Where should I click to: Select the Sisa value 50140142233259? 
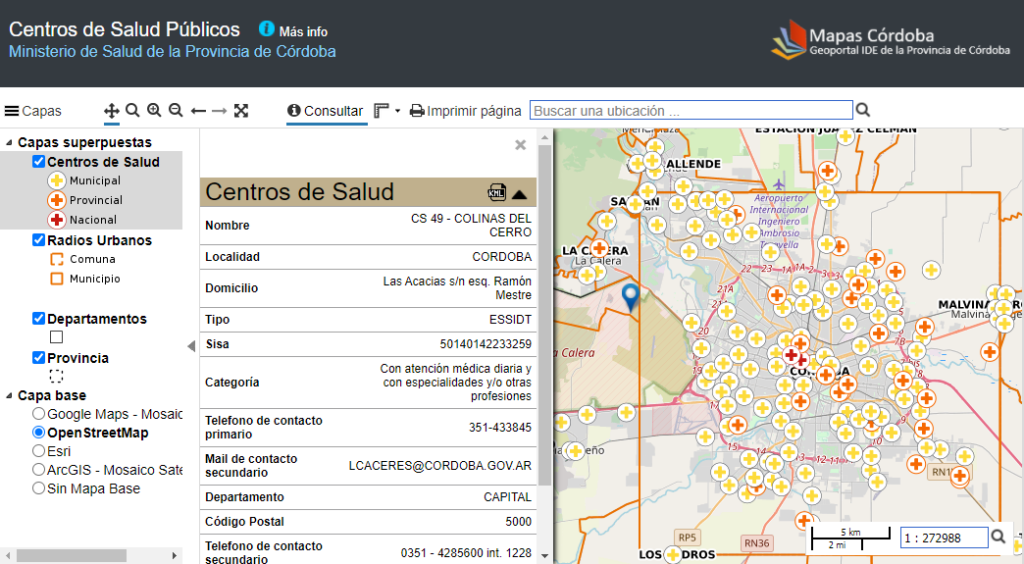[485, 344]
